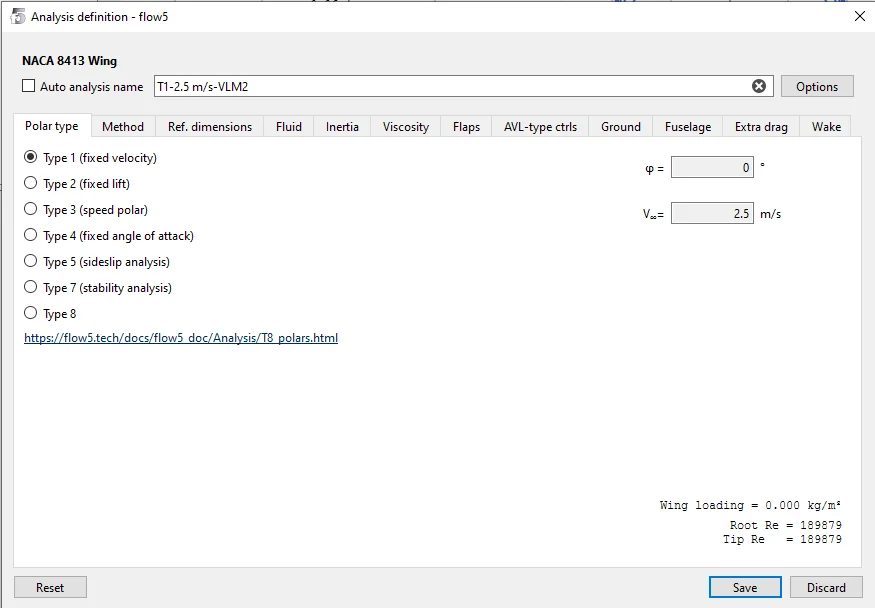Screen dimensions: 875x608
Task: Click the Root Re value text
Action: tap(786, 525)
